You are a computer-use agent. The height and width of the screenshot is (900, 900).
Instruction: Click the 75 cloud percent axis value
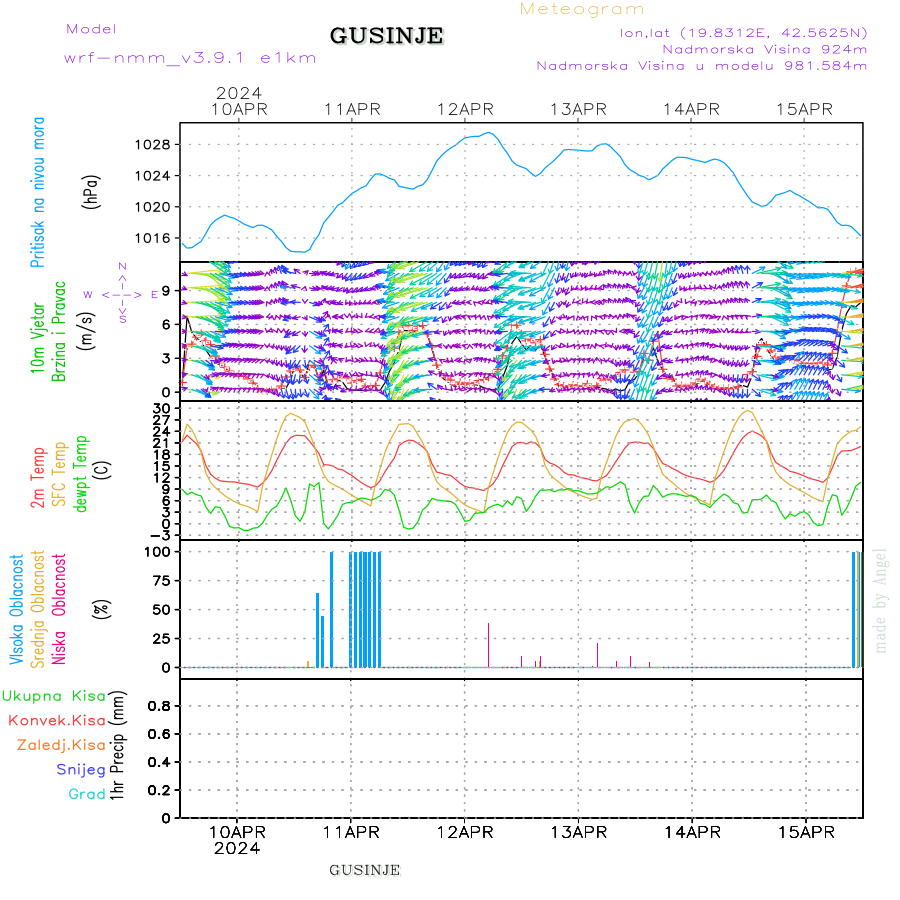click(x=162, y=581)
